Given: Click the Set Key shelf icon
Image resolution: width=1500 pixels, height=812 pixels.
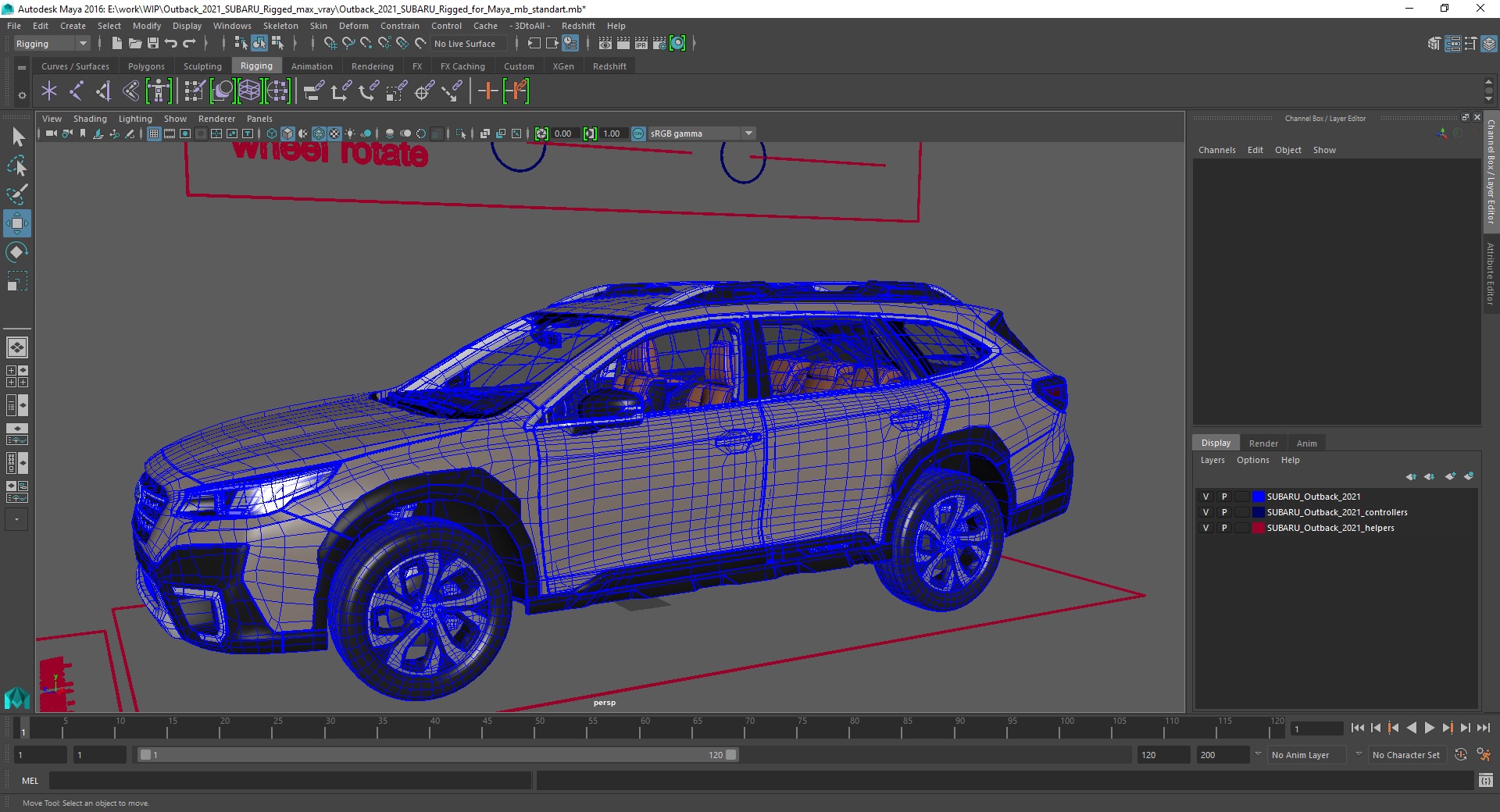Looking at the screenshot, I should pos(487,91).
